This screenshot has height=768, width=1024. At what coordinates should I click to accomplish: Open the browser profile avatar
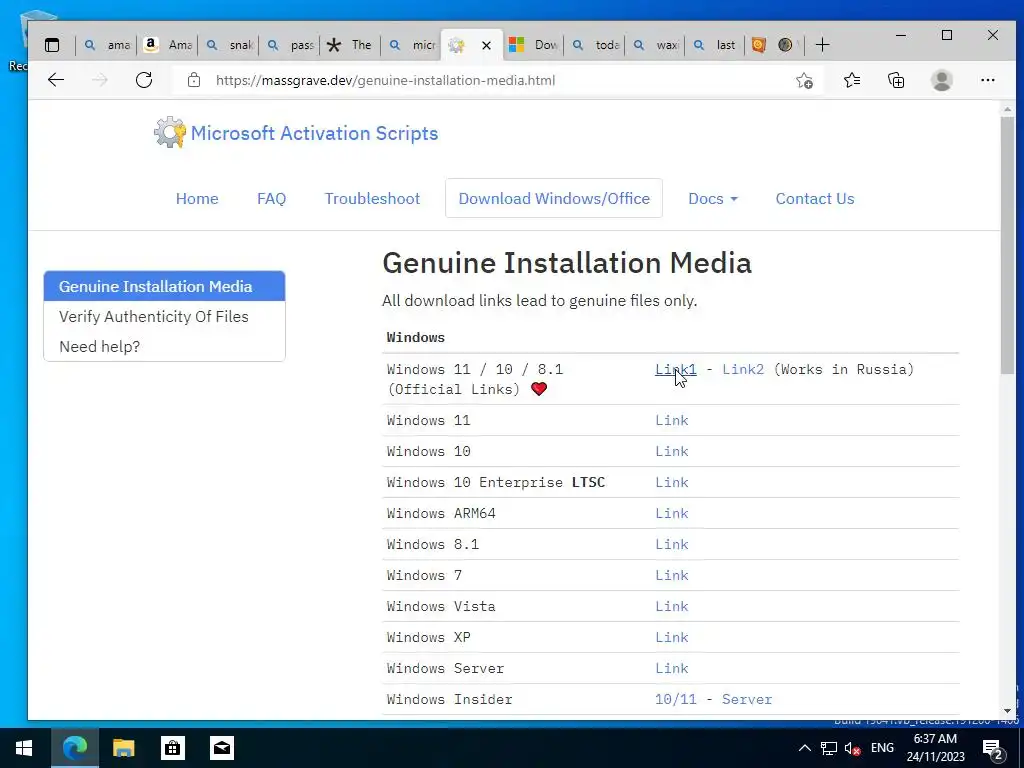pyautogui.click(x=942, y=80)
